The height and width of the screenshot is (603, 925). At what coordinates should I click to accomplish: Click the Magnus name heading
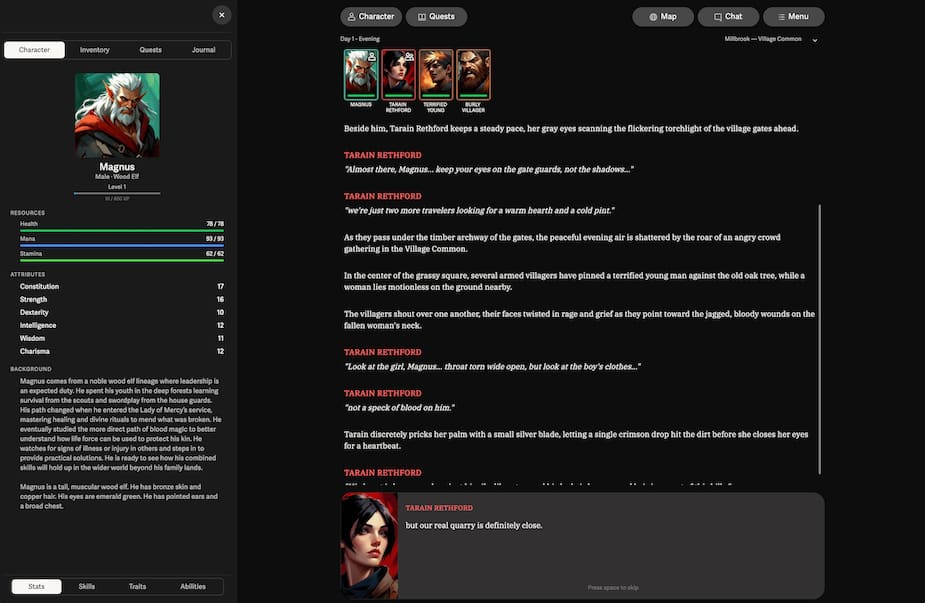click(117, 167)
